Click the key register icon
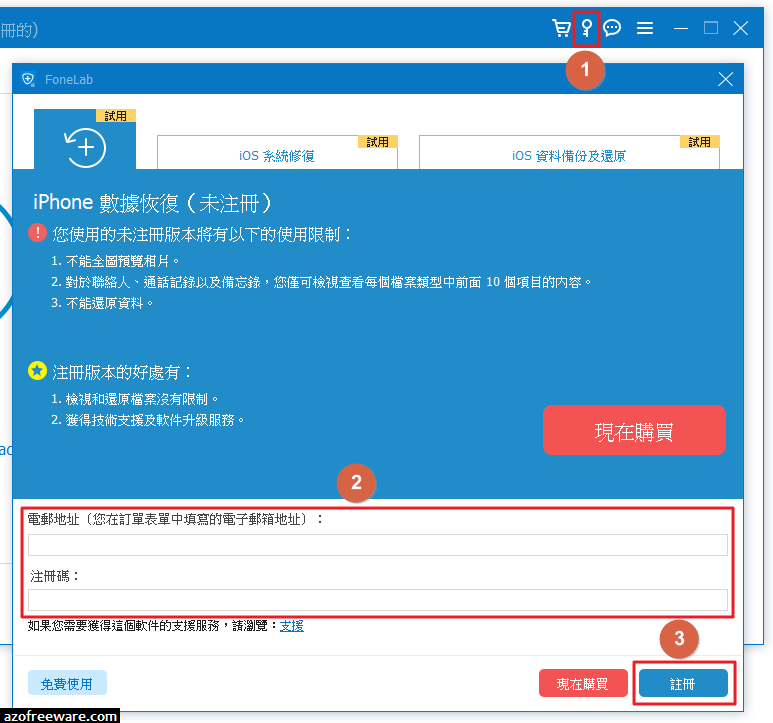The height and width of the screenshot is (723, 773). pos(586,28)
